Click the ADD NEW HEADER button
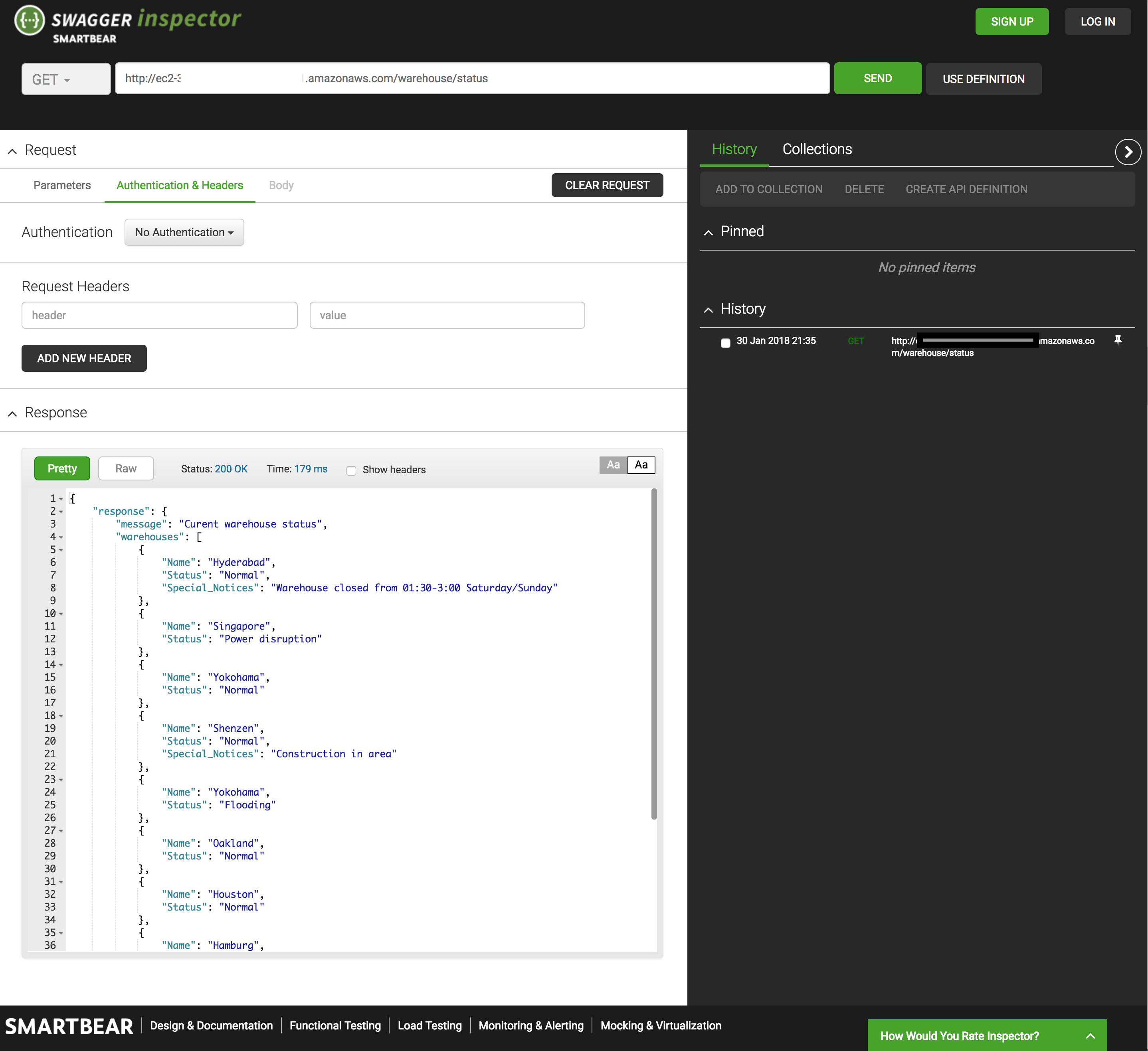This screenshot has width=1148, height=1051. tap(84, 358)
